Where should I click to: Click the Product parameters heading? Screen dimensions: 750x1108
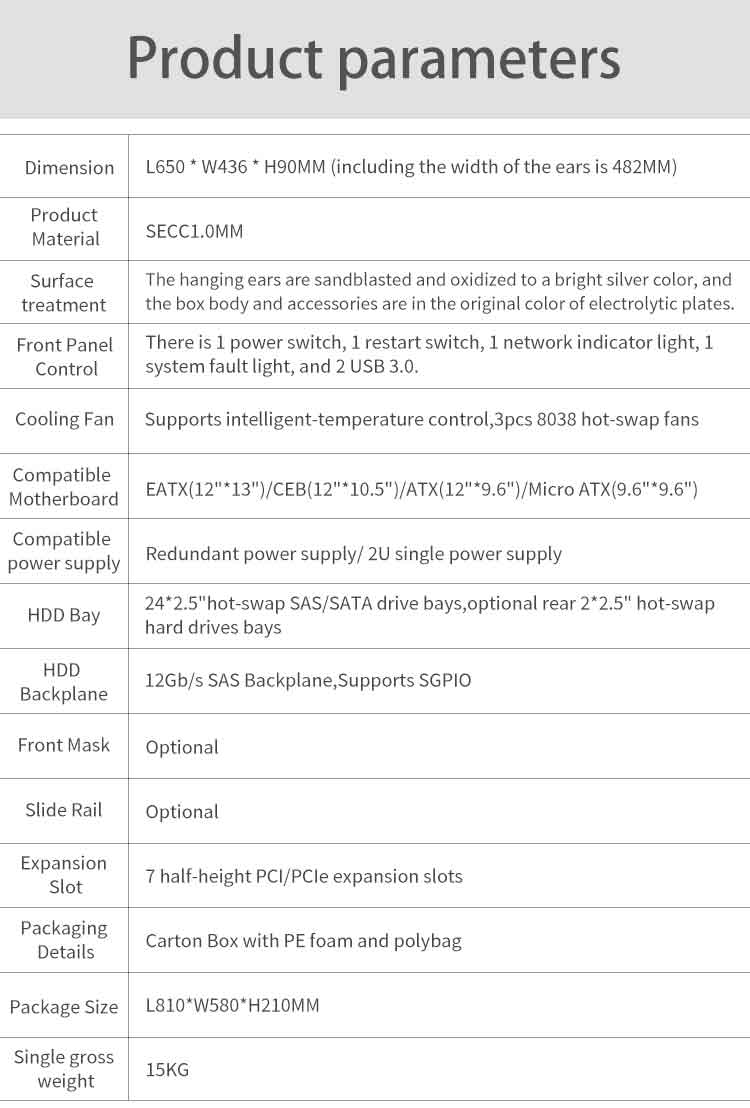pyautogui.click(x=374, y=59)
